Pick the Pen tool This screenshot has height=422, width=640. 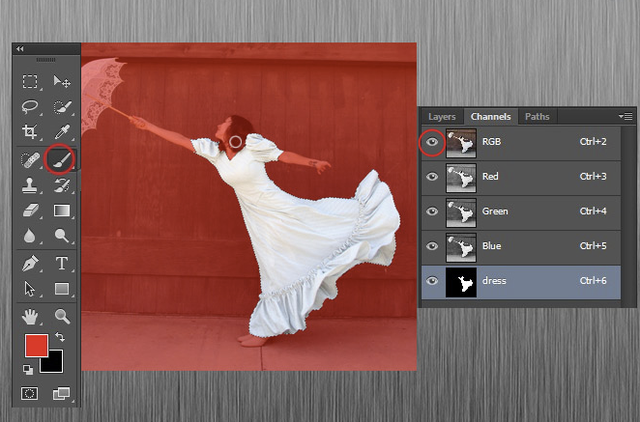30,263
